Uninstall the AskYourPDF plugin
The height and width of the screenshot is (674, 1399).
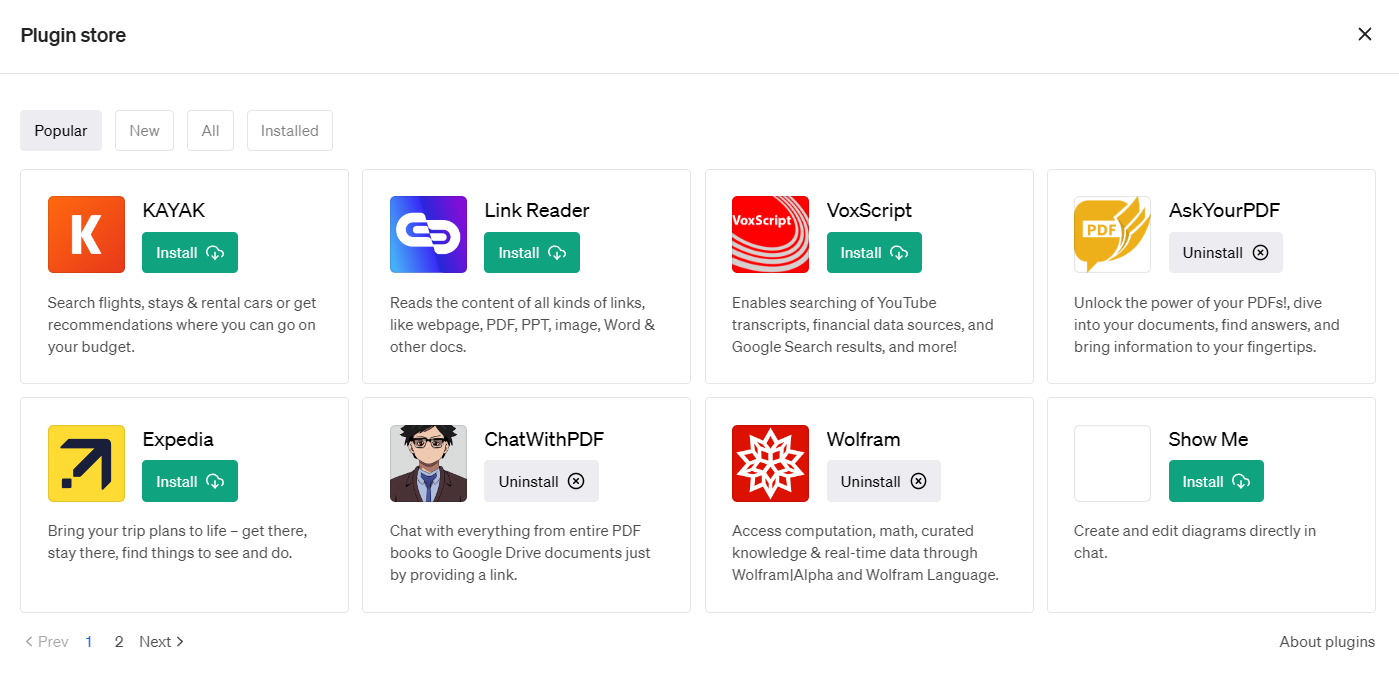(x=1226, y=252)
